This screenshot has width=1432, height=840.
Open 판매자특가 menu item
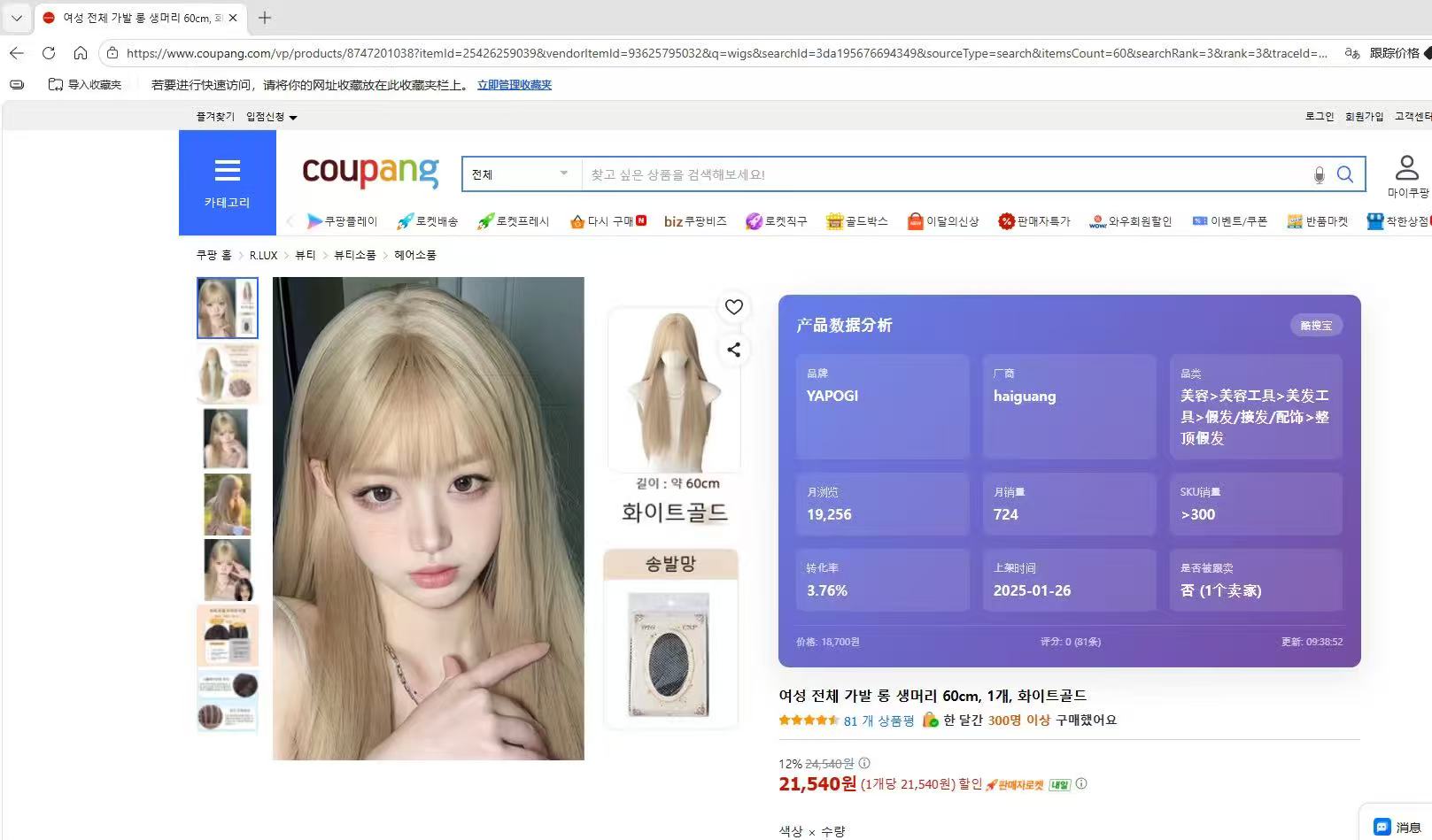click(1033, 221)
